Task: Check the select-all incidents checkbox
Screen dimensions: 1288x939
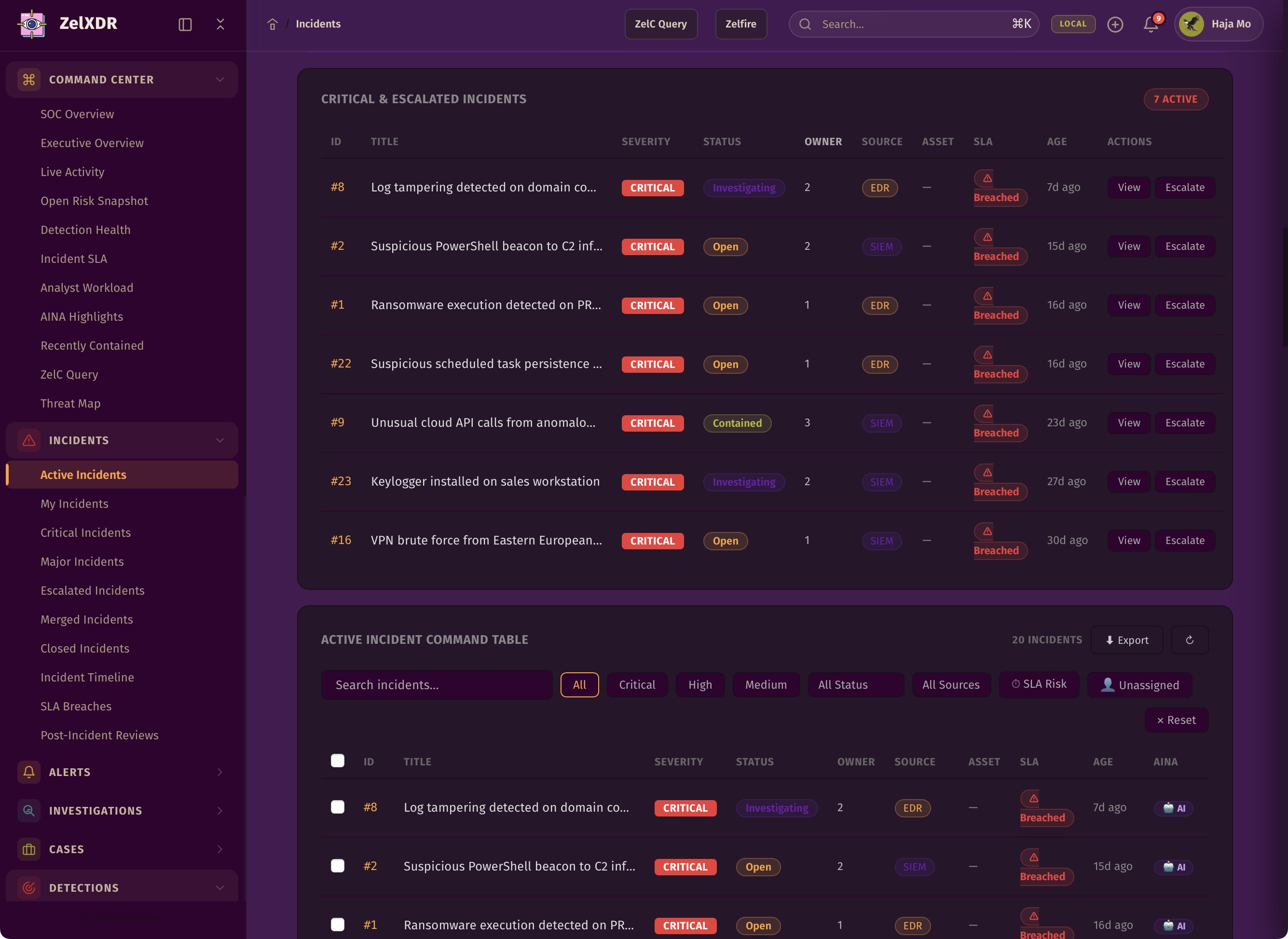Action: tap(338, 761)
